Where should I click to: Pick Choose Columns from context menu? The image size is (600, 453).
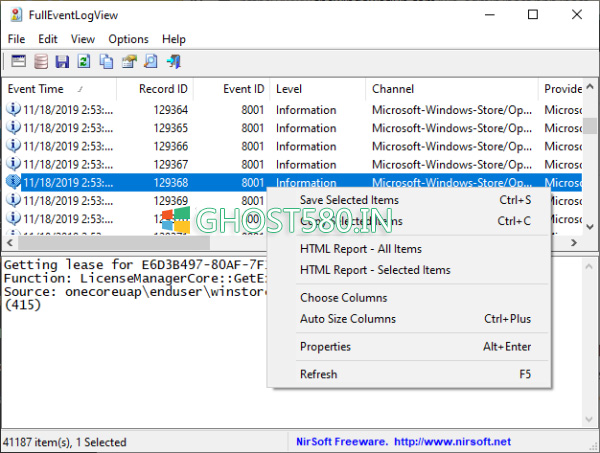[x=409, y=298]
